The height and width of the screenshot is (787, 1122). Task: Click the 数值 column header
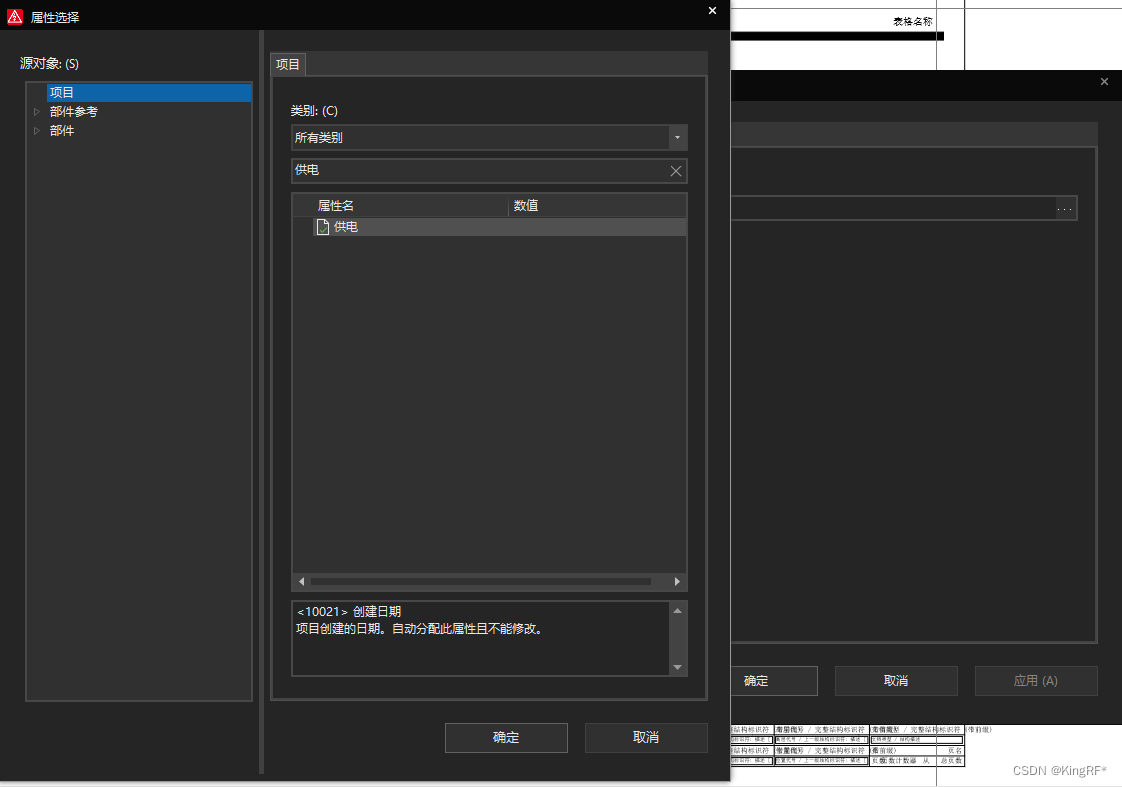[526, 206]
